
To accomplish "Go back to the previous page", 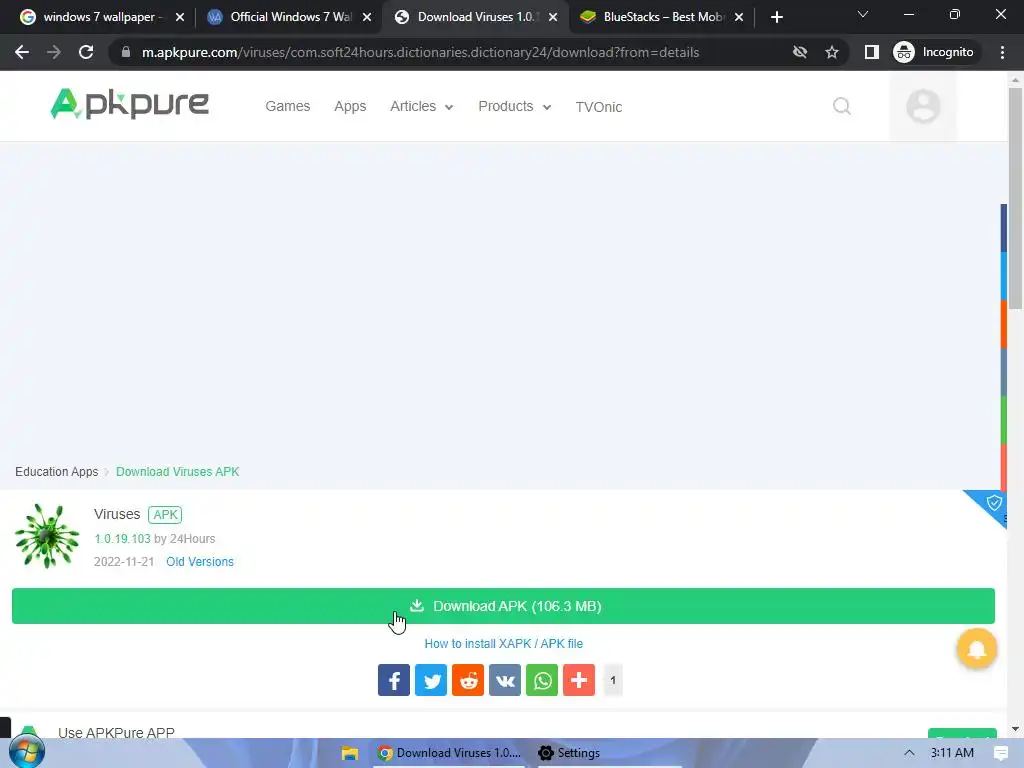I will coord(22,52).
